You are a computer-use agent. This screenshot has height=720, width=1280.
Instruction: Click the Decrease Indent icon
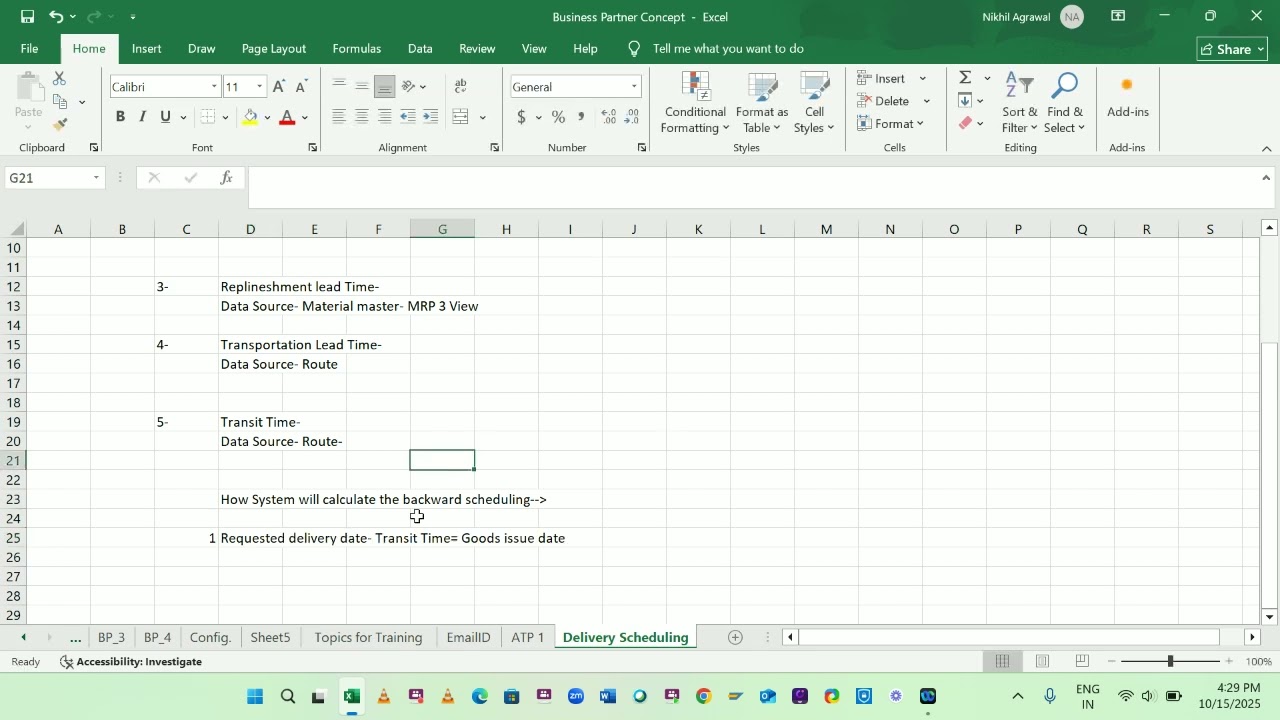click(408, 117)
